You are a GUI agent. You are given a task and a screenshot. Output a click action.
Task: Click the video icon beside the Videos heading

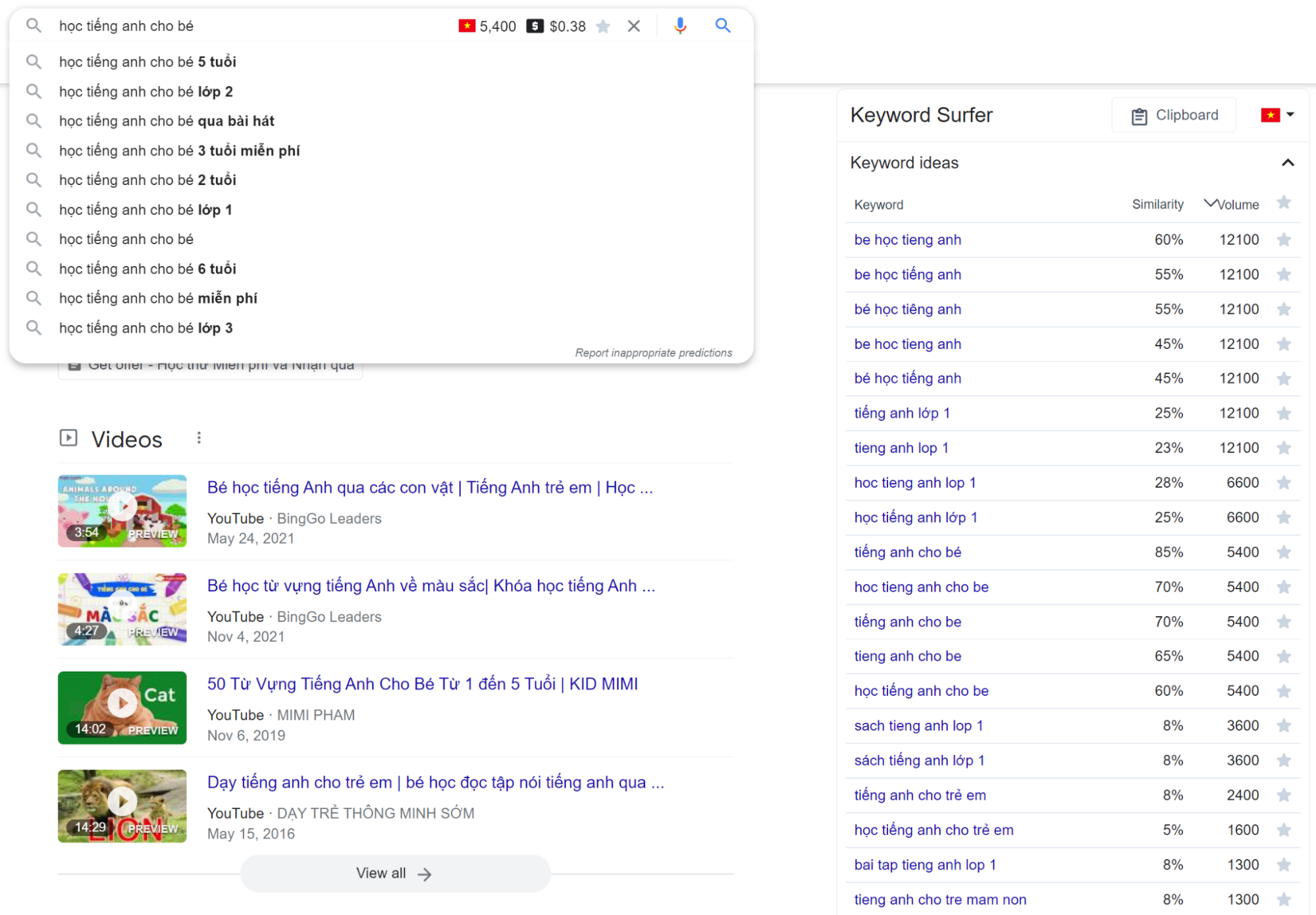[x=68, y=438]
